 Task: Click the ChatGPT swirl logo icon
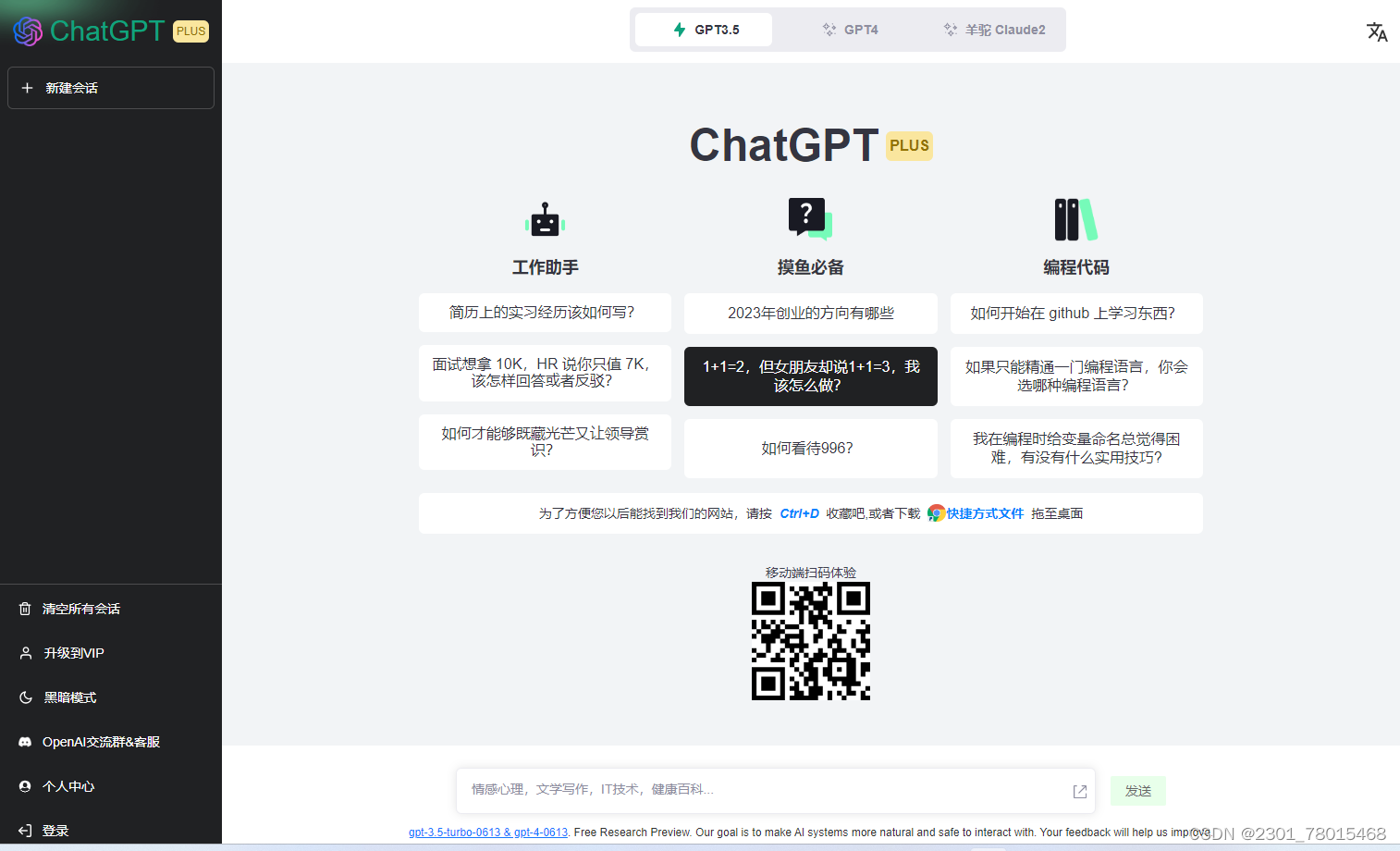point(28,31)
